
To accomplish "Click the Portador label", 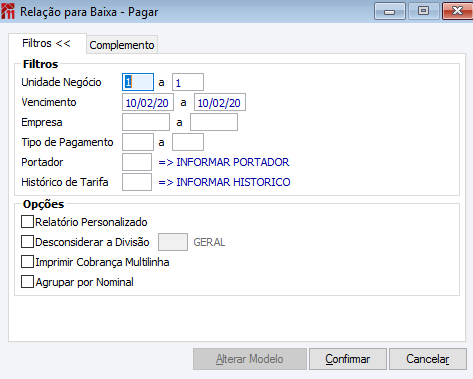I will [x=42, y=162].
